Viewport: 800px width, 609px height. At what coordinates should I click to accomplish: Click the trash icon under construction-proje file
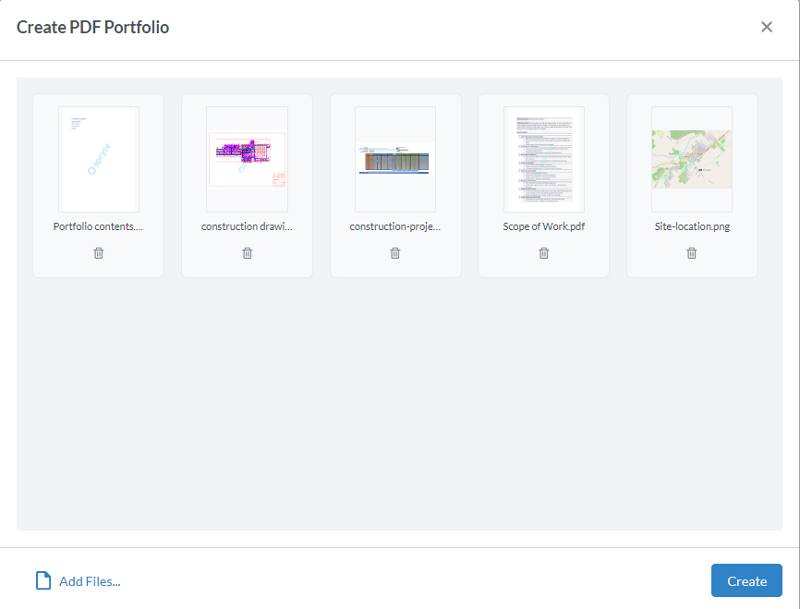point(394,253)
